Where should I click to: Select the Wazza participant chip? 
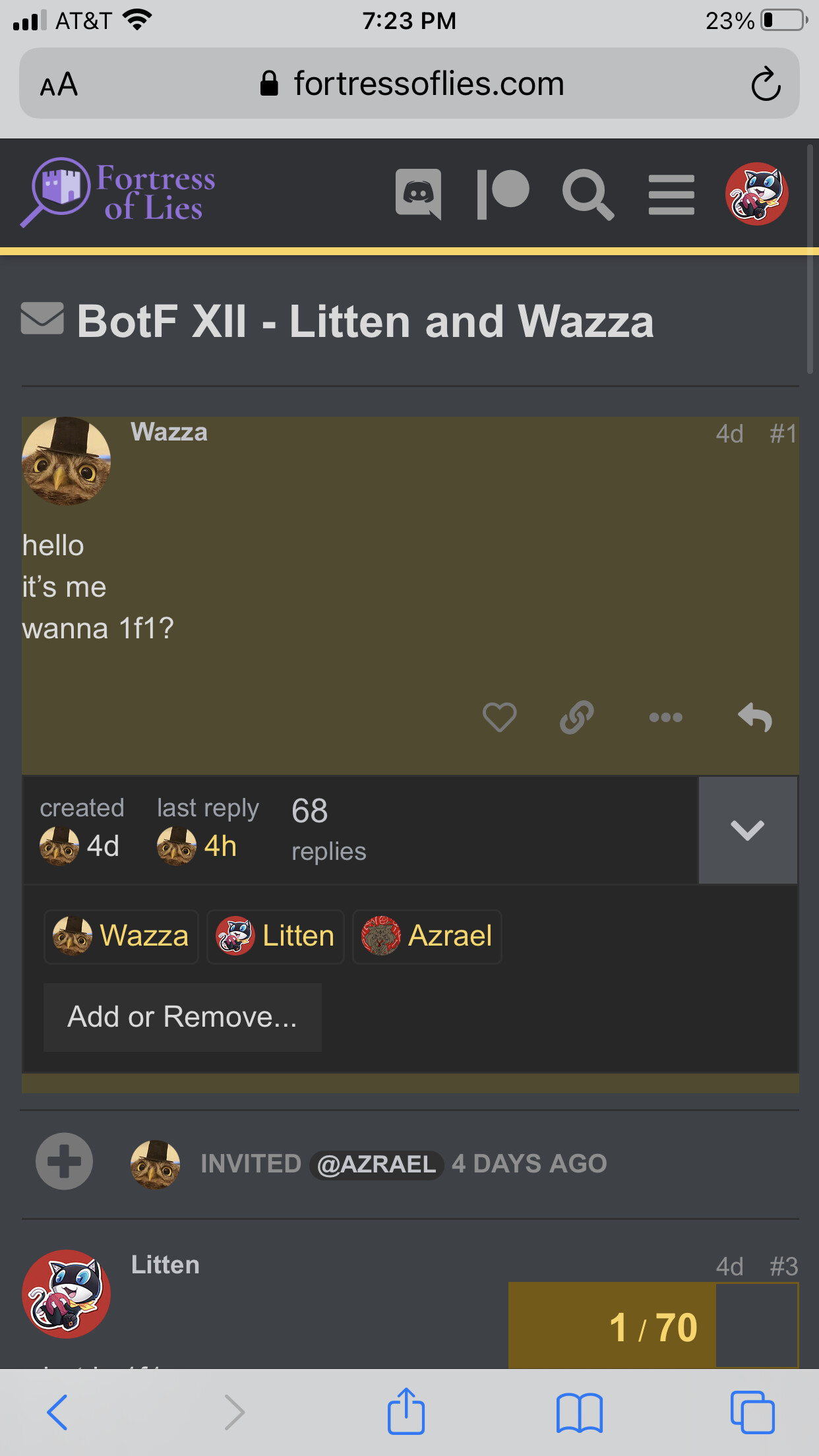pos(121,936)
